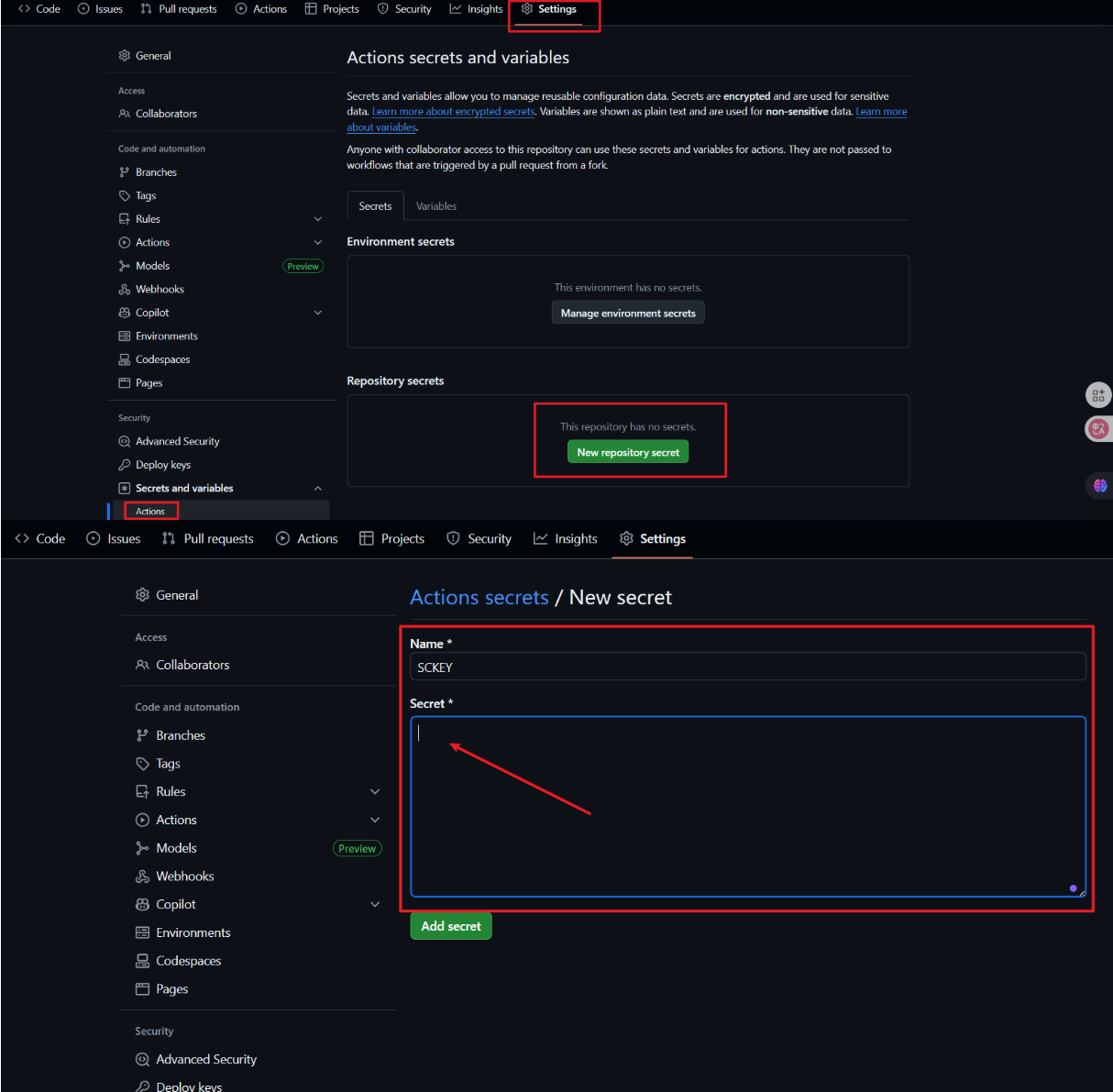Click 'This repository has no secrets.' text
This screenshot has height=1092, width=1113.
[x=628, y=427]
